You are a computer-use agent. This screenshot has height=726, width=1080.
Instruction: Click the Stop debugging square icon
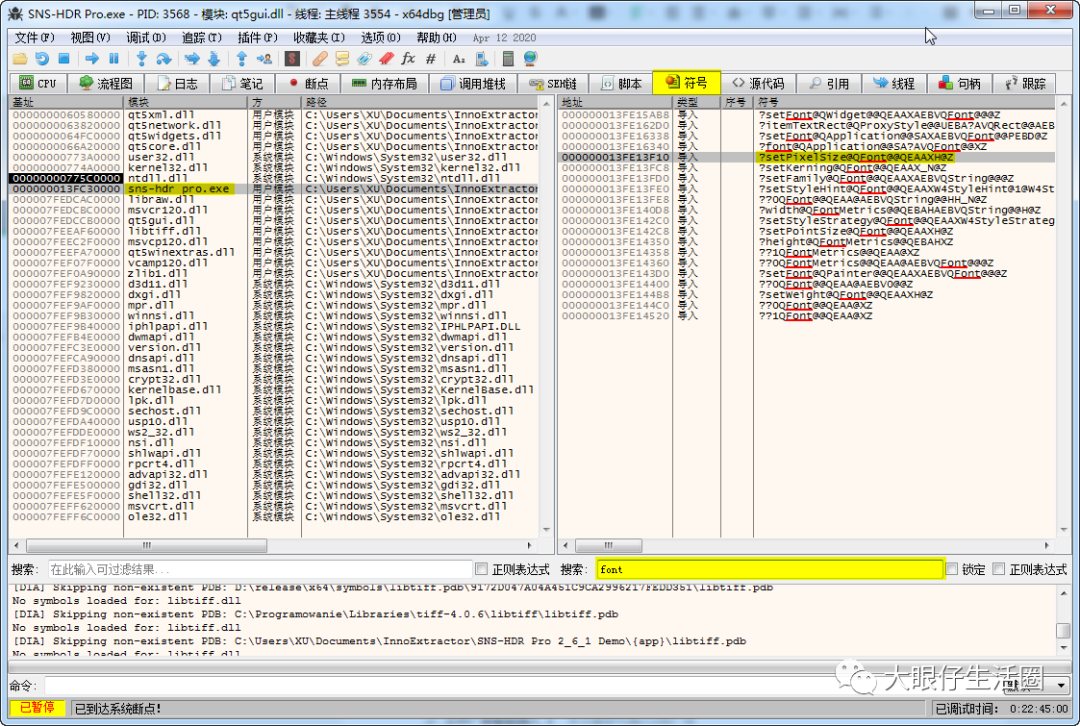[x=64, y=59]
